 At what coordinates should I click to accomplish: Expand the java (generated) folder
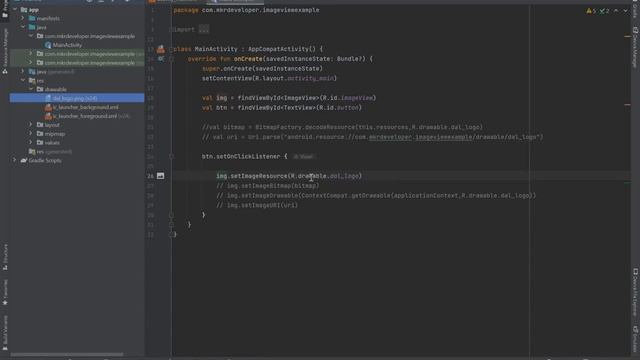point(23,71)
